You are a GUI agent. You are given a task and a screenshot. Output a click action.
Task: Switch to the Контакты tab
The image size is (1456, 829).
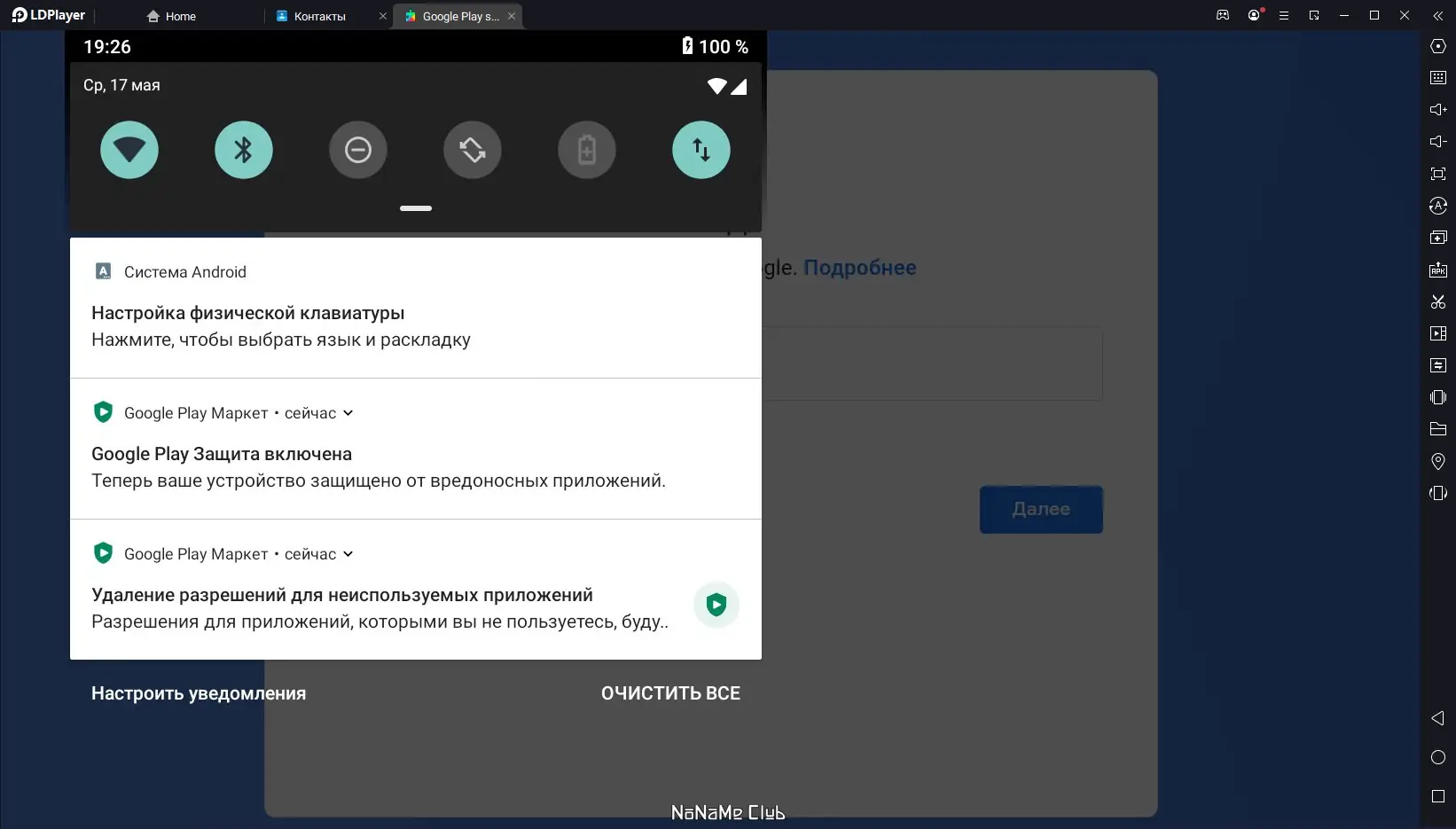pos(319,16)
